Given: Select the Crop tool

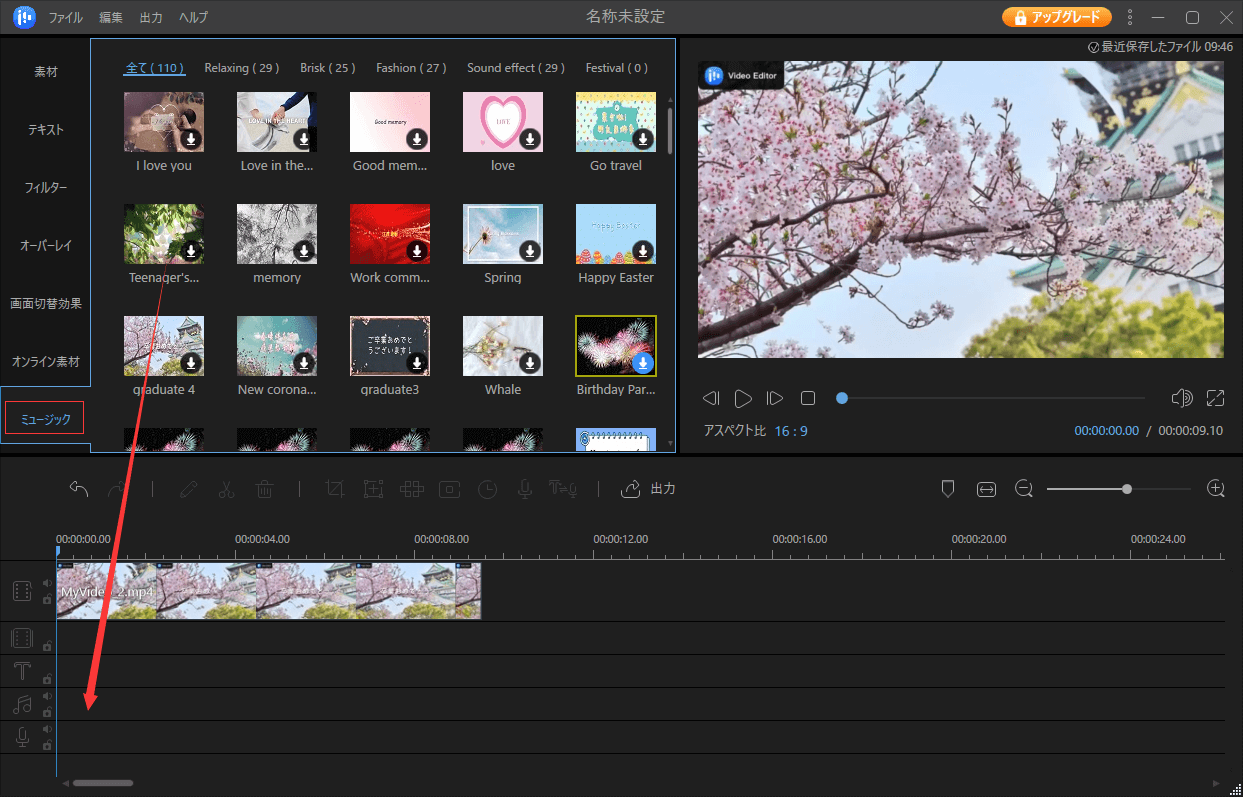Looking at the screenshot, I should pyautogui.click(x=335, y=489).
